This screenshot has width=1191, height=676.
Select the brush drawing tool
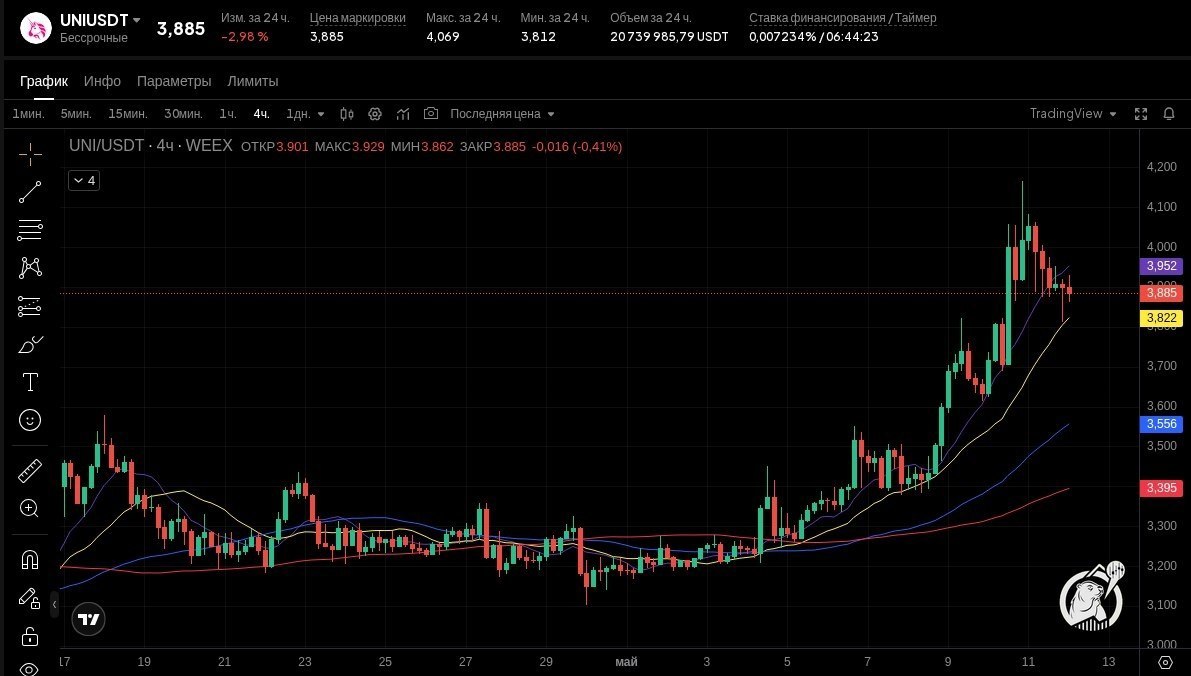coord(30,345)
